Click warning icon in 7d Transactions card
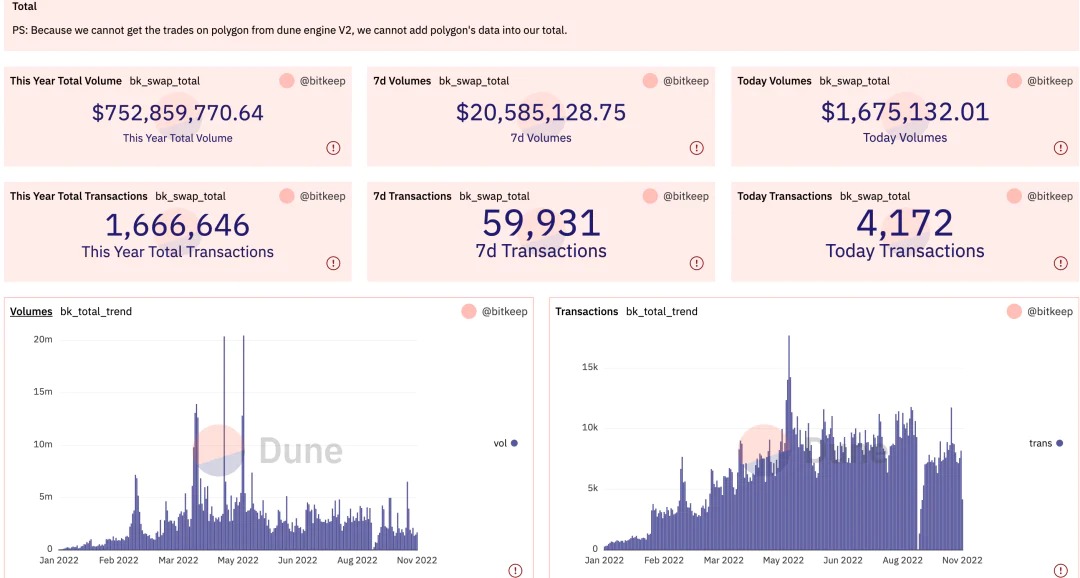1080x578 pixels. click(697, 263)
